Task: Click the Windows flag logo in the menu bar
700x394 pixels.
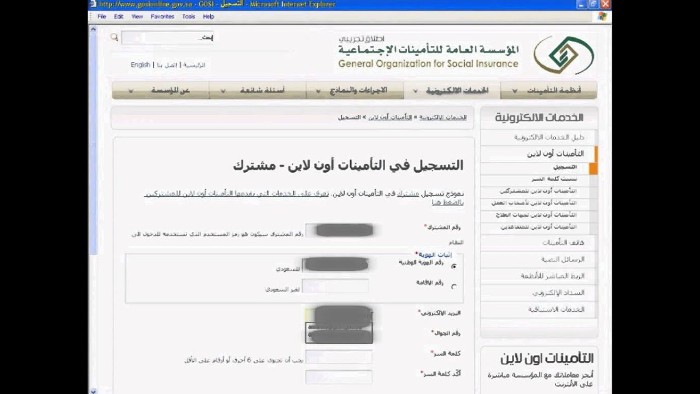Action: coord(602,17)
